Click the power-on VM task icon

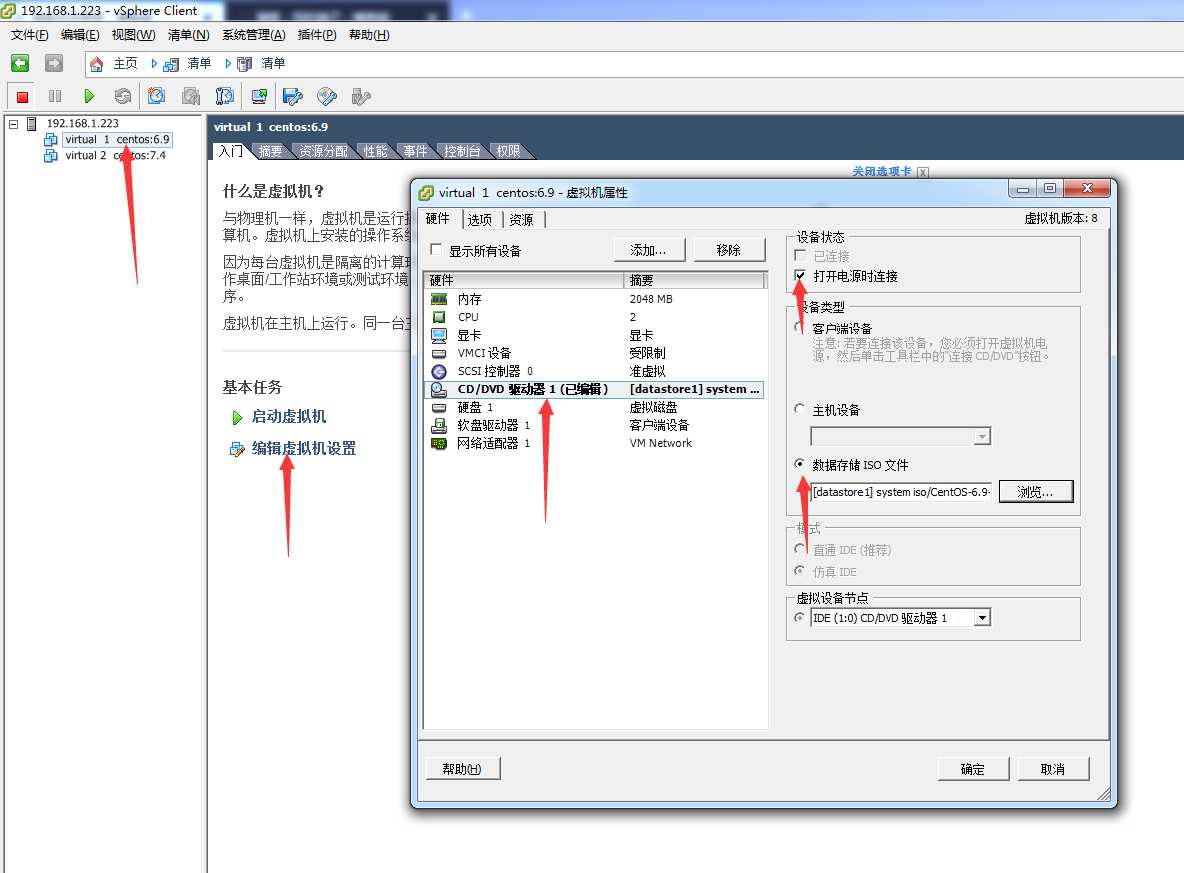(x=237, y=418)
